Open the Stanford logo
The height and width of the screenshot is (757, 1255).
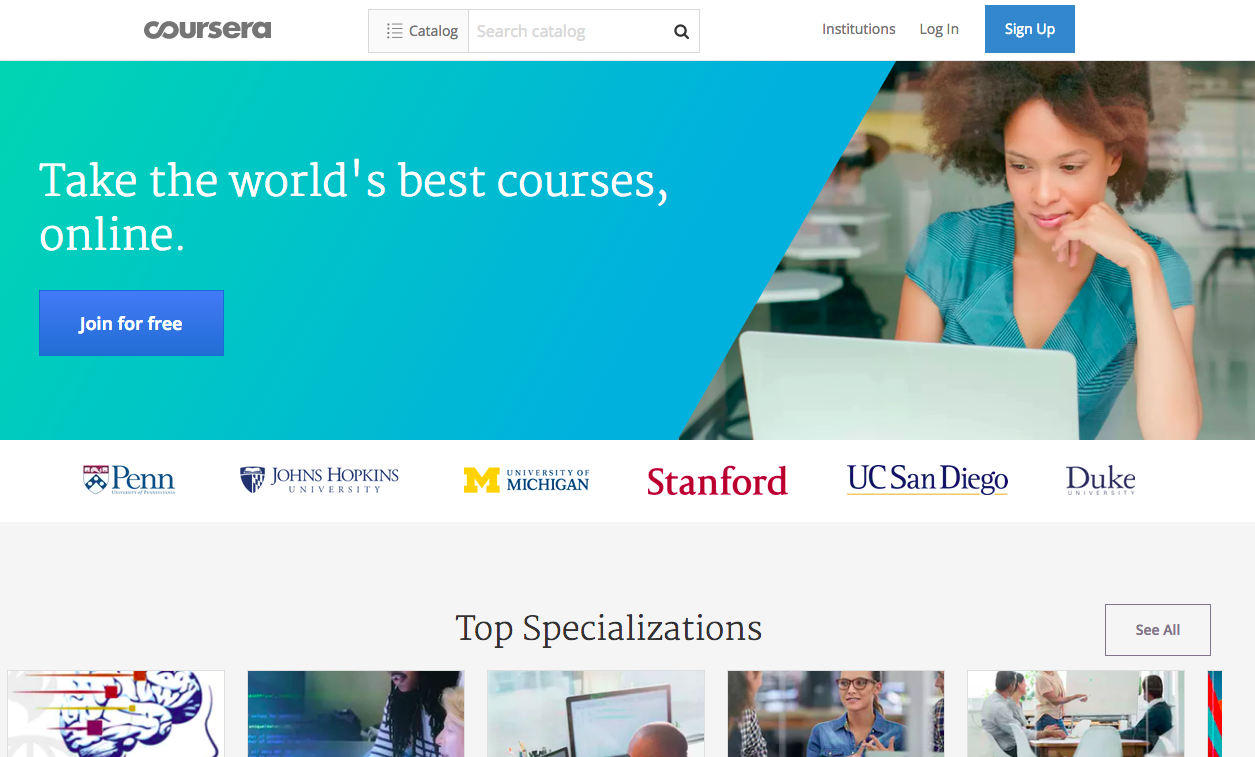click(717, 481)
